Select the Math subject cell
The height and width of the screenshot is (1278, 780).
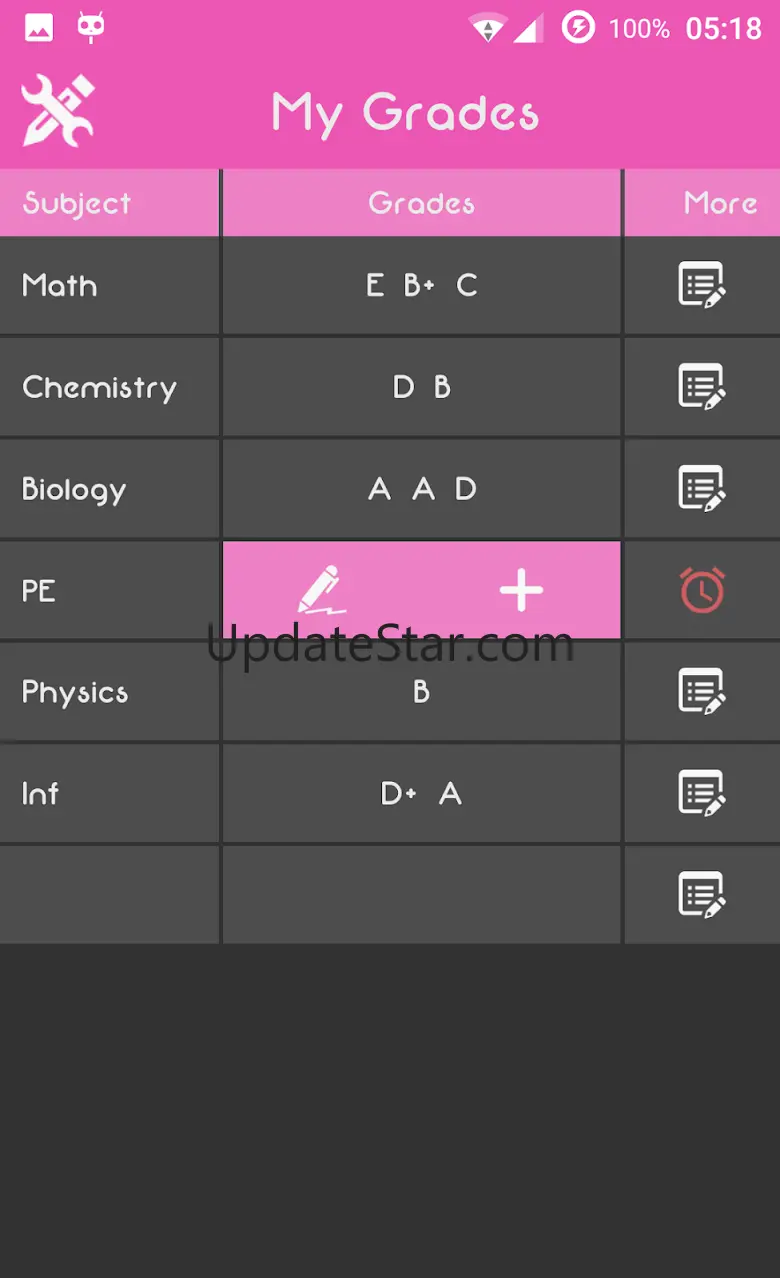[109, 286]
